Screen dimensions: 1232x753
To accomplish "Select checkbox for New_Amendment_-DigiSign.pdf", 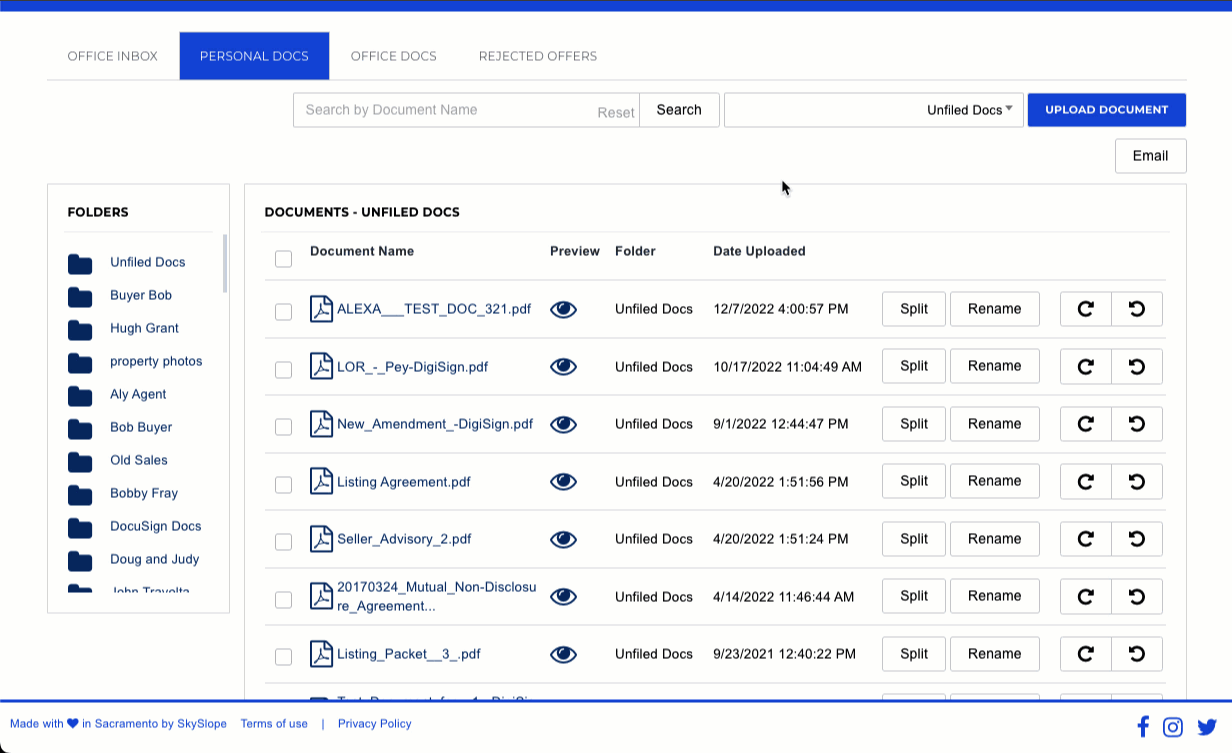I will [283, 427].
